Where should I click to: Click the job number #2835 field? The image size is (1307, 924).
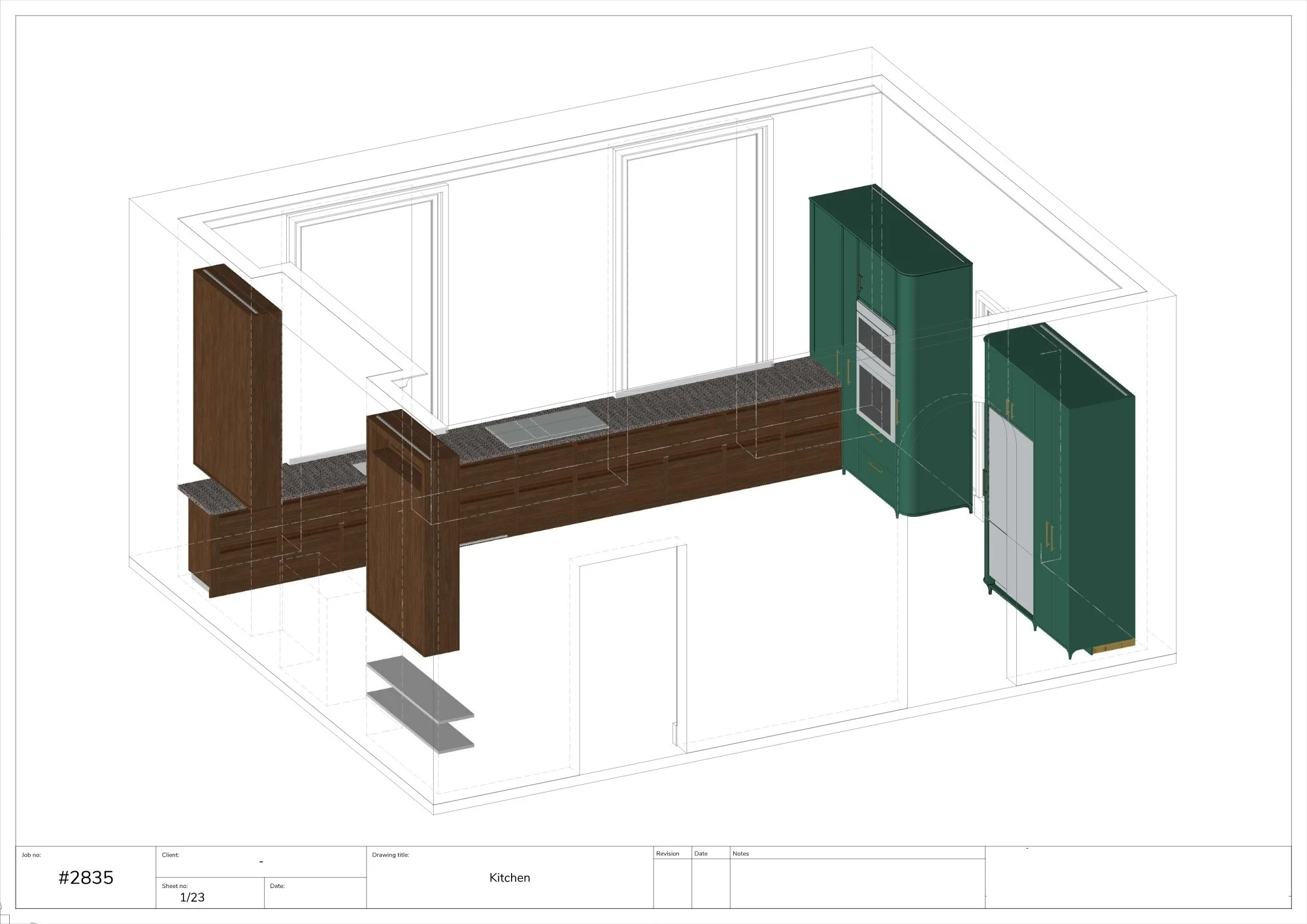click(86, 878)
